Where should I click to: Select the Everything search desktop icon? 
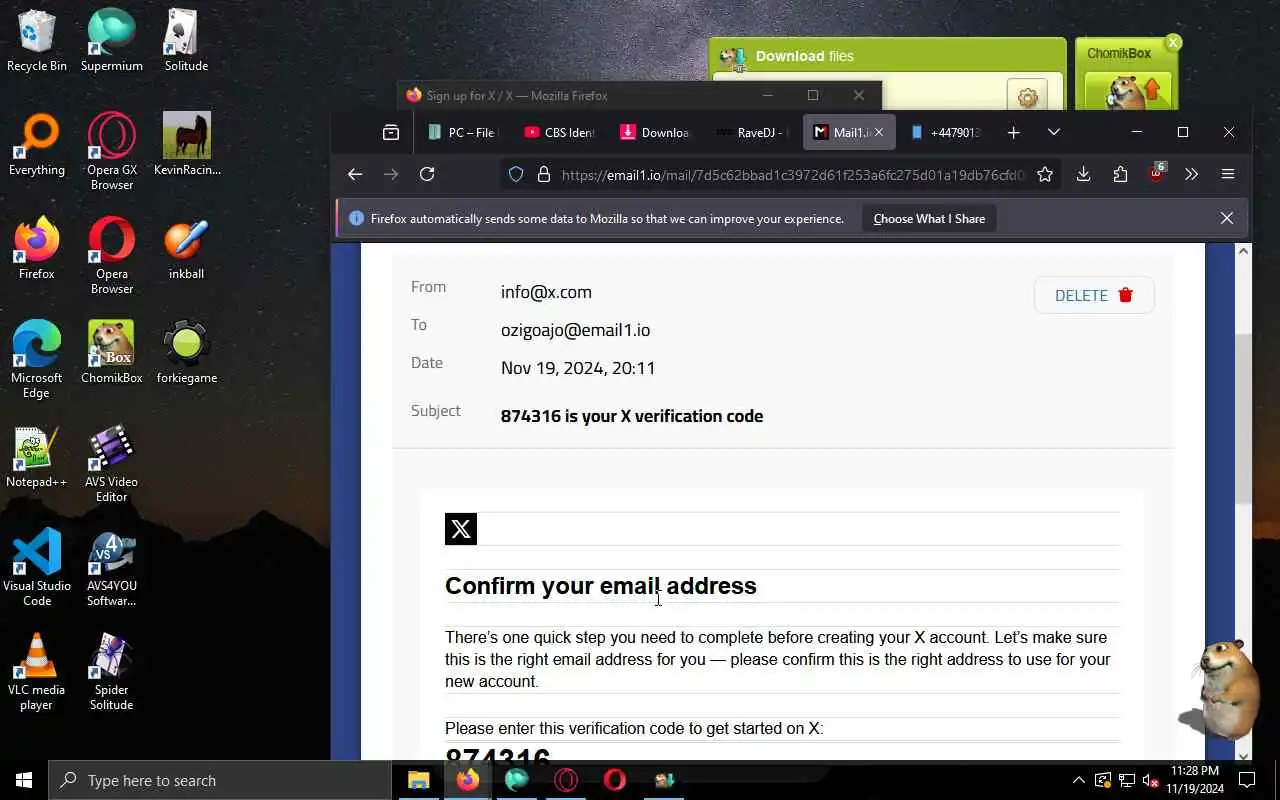tap(37, 146)
